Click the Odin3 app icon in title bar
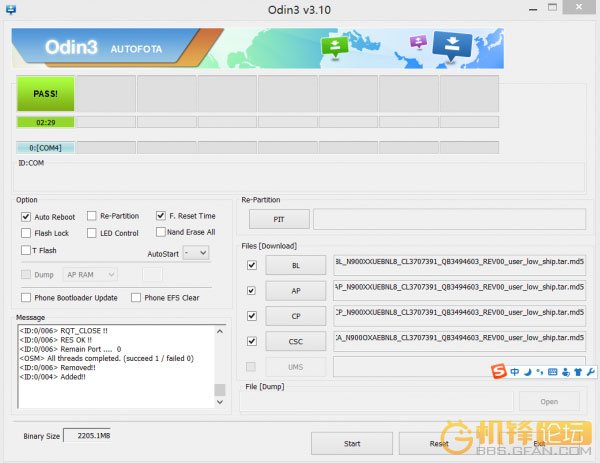The width and height of the screenshot is (600, 463). click(11, 9)
